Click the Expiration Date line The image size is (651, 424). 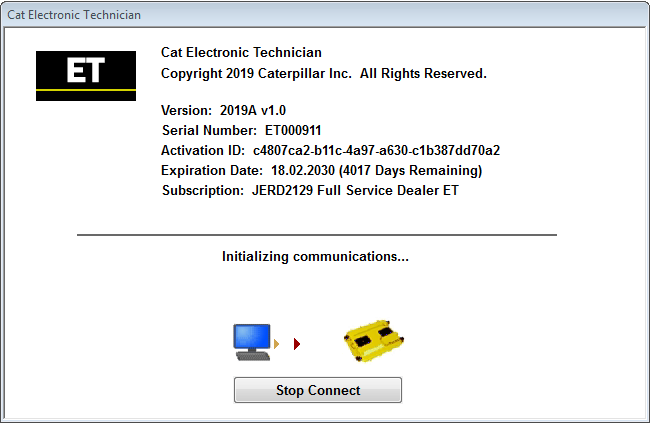(x=321, y=170)
